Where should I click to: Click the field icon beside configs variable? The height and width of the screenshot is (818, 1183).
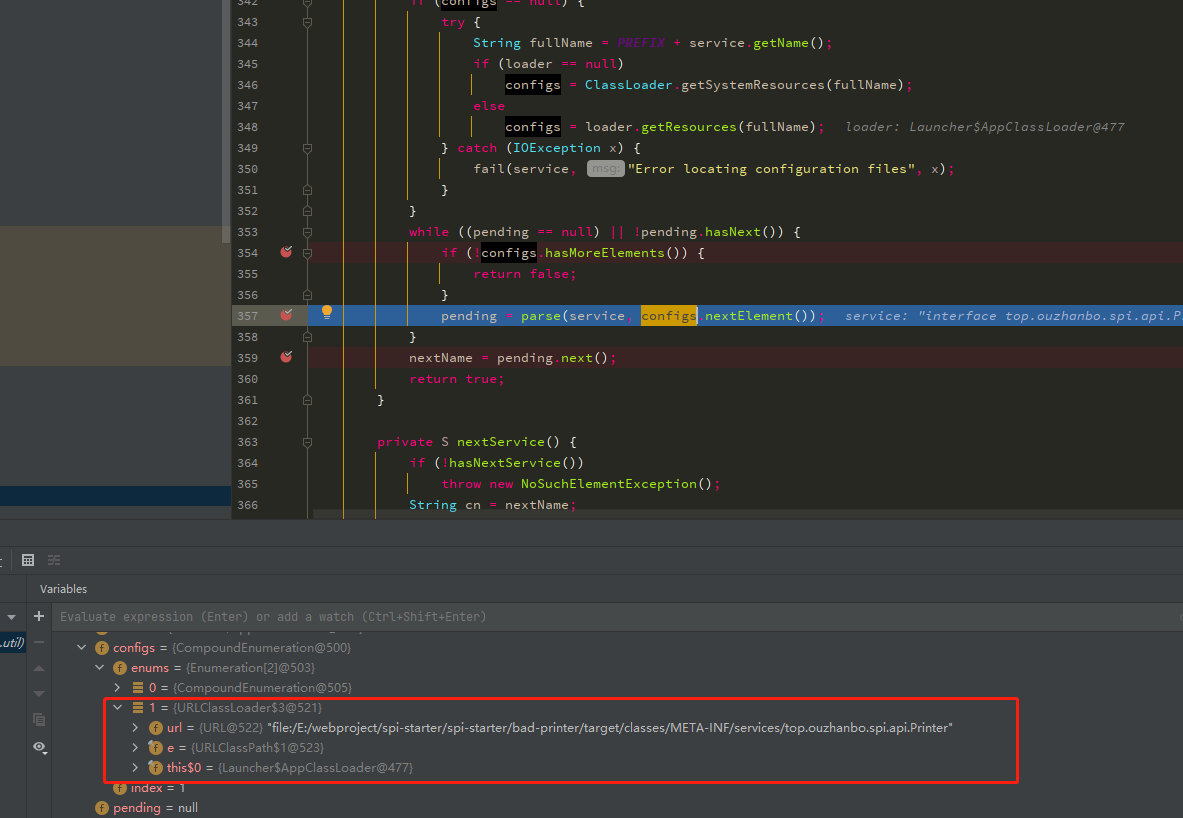(102, 647)
